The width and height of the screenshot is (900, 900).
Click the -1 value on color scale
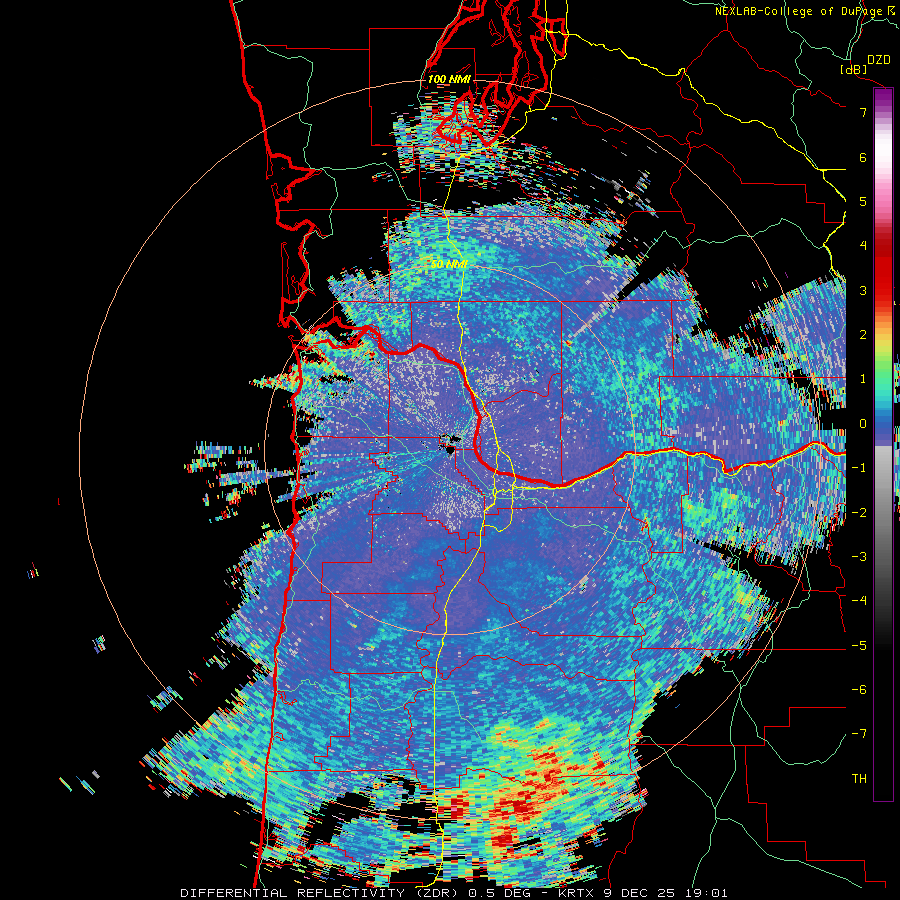[859, 468]
